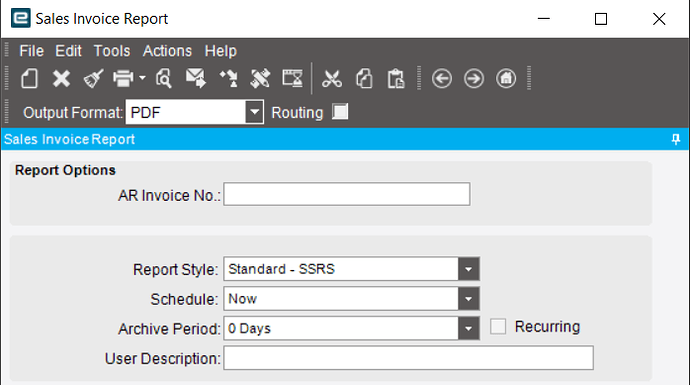Click the 'Archive Period:' label

[169, 329]
